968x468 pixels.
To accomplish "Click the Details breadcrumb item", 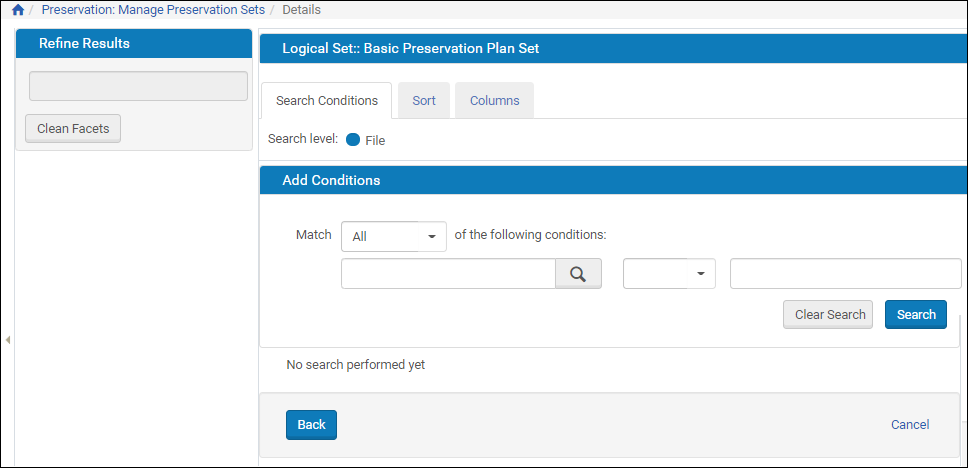I will pos(302,10).
